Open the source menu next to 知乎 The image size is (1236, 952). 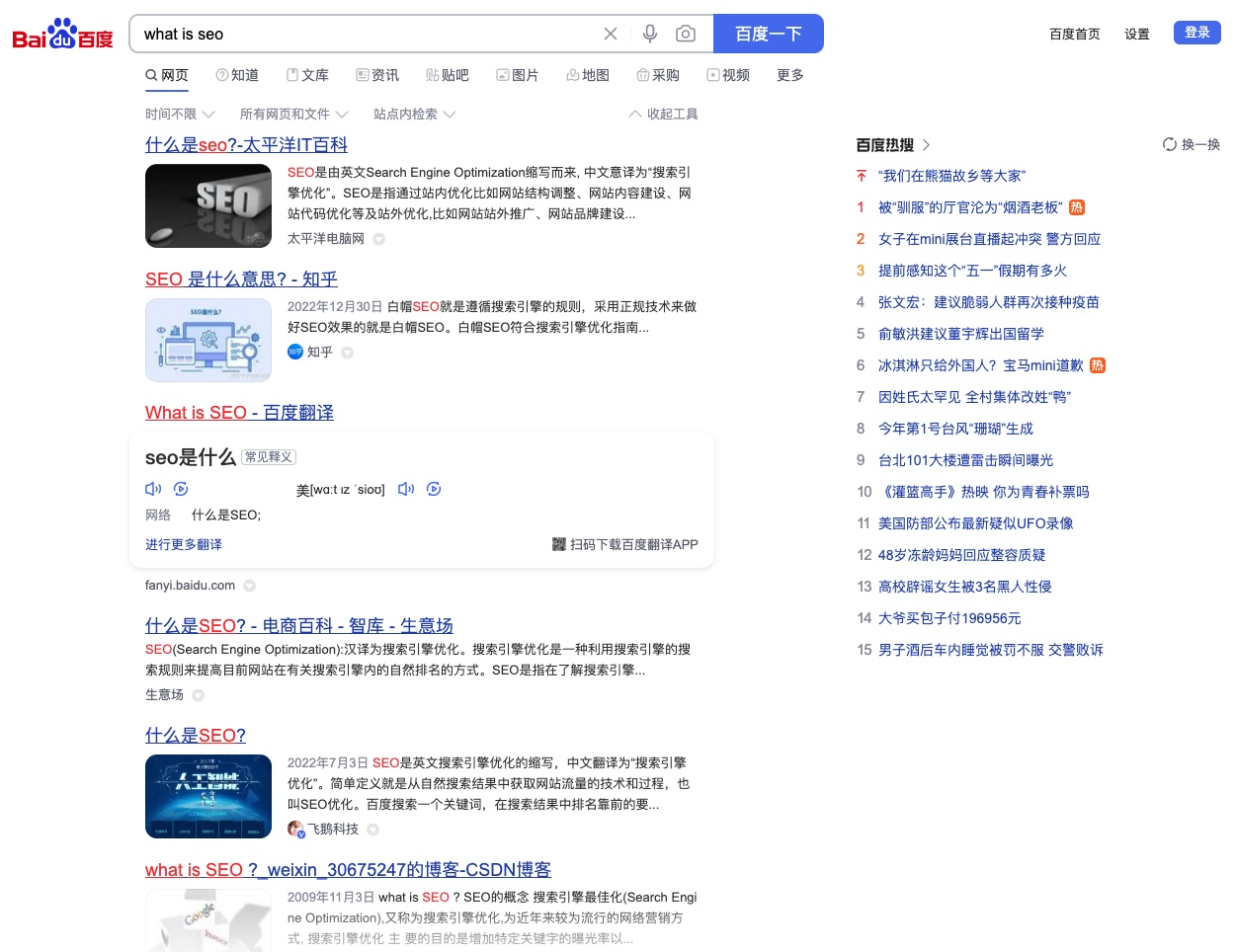(x=347, y=353)
